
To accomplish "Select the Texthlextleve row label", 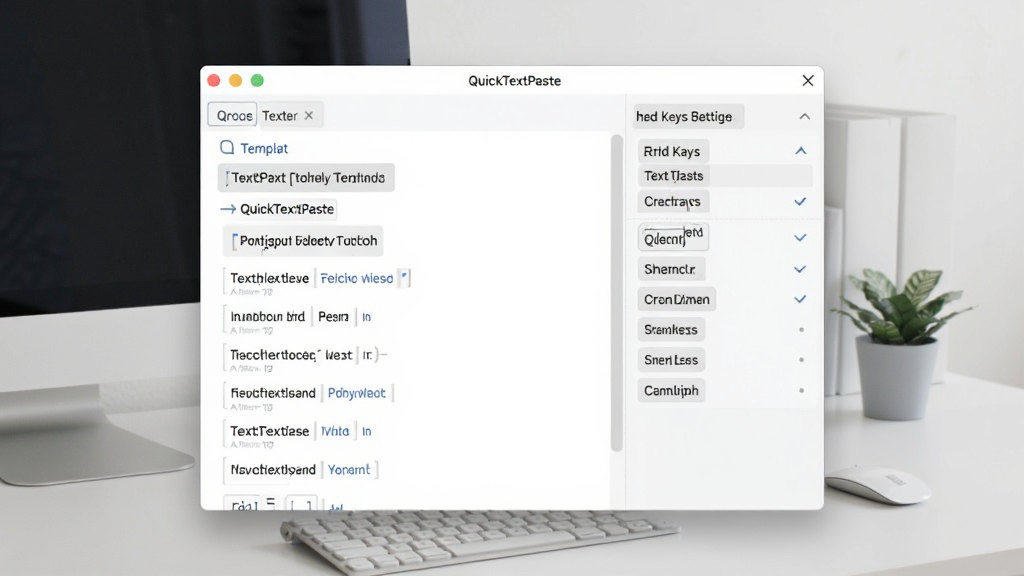I will [x=269, y=278].
